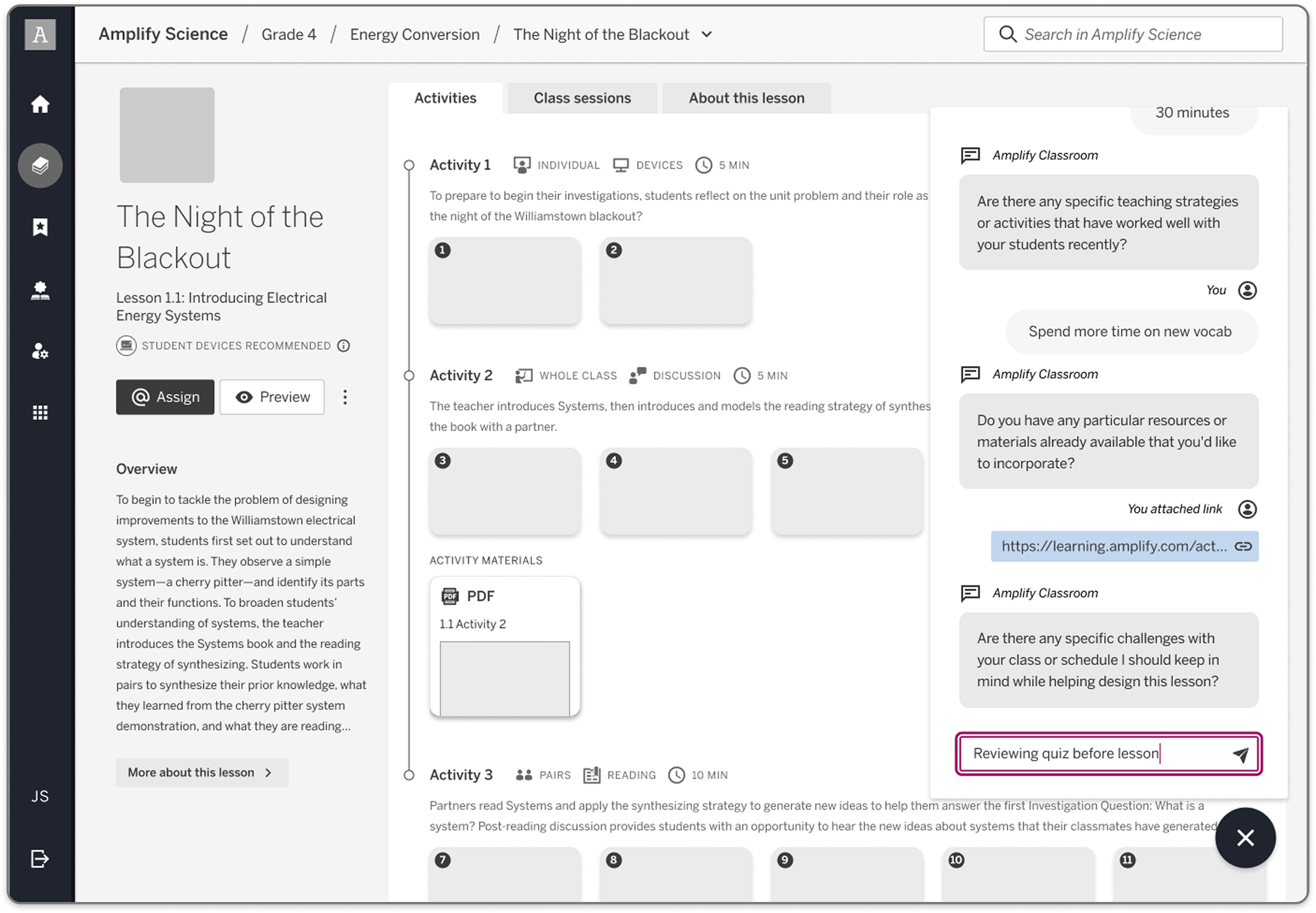
Task: Click the Reading icon for Activity 3
Action: point(592,775)
